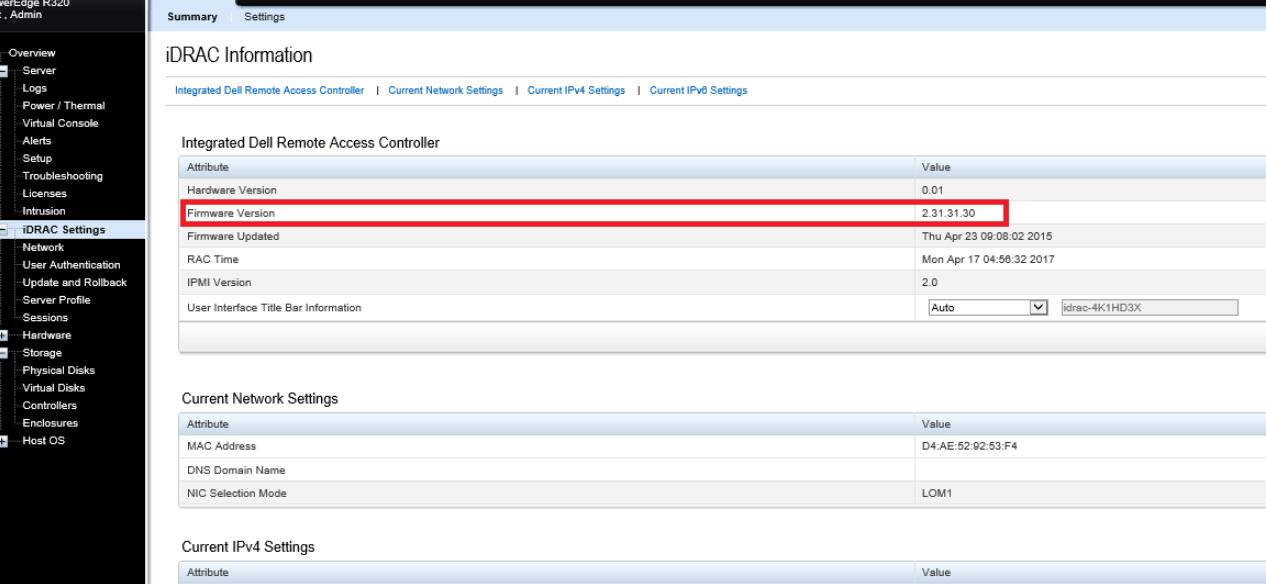Jump to Integrated Dell Remote Access Controller link
This screenshot has width=1266, height=584.
(269, 91)
